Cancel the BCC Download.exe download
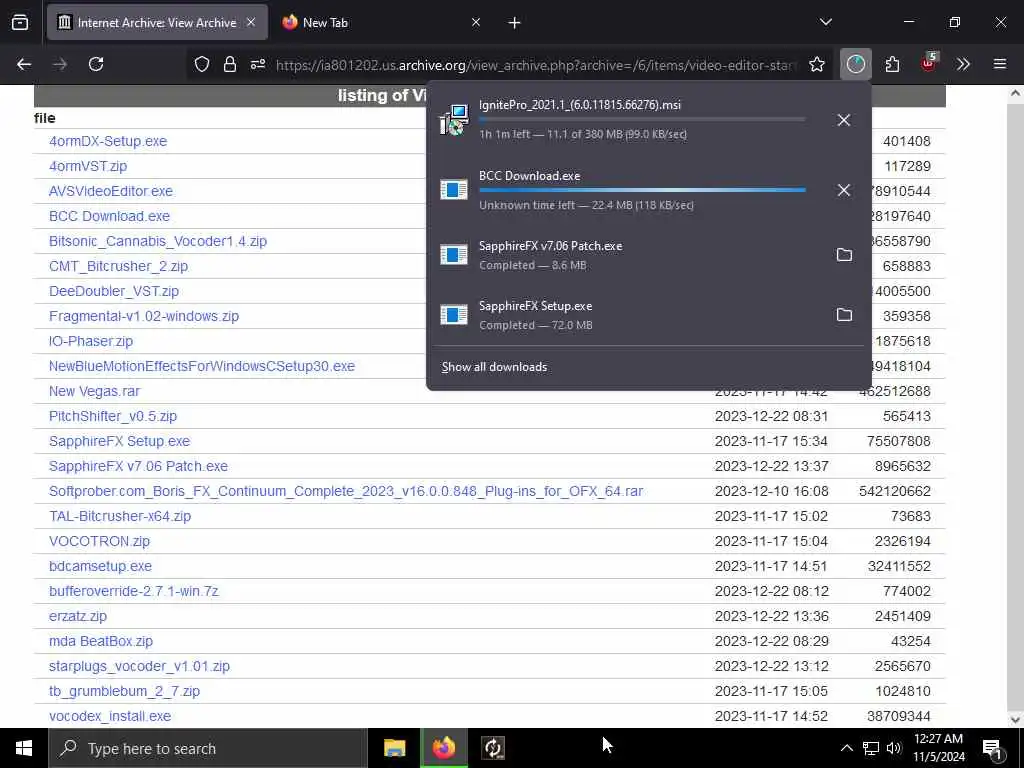 click(844, 190)
